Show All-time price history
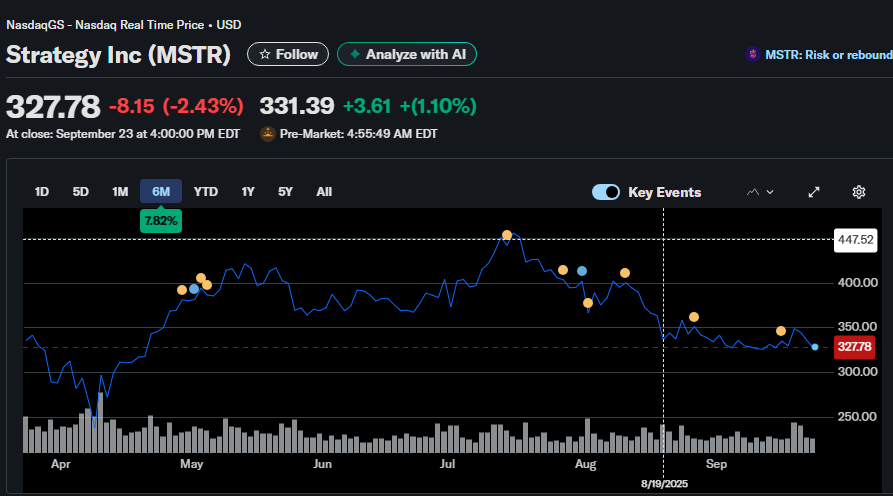The image size is (893, 496). 324,192
